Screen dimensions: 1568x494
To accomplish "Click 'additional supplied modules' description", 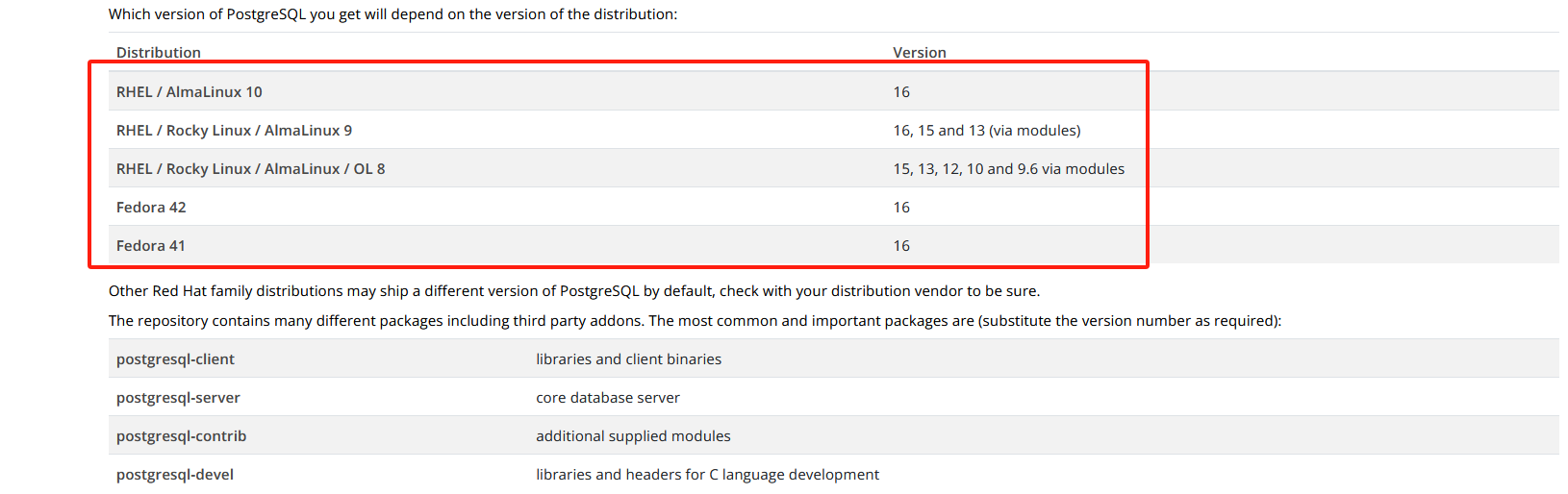I will pos(633,436).
